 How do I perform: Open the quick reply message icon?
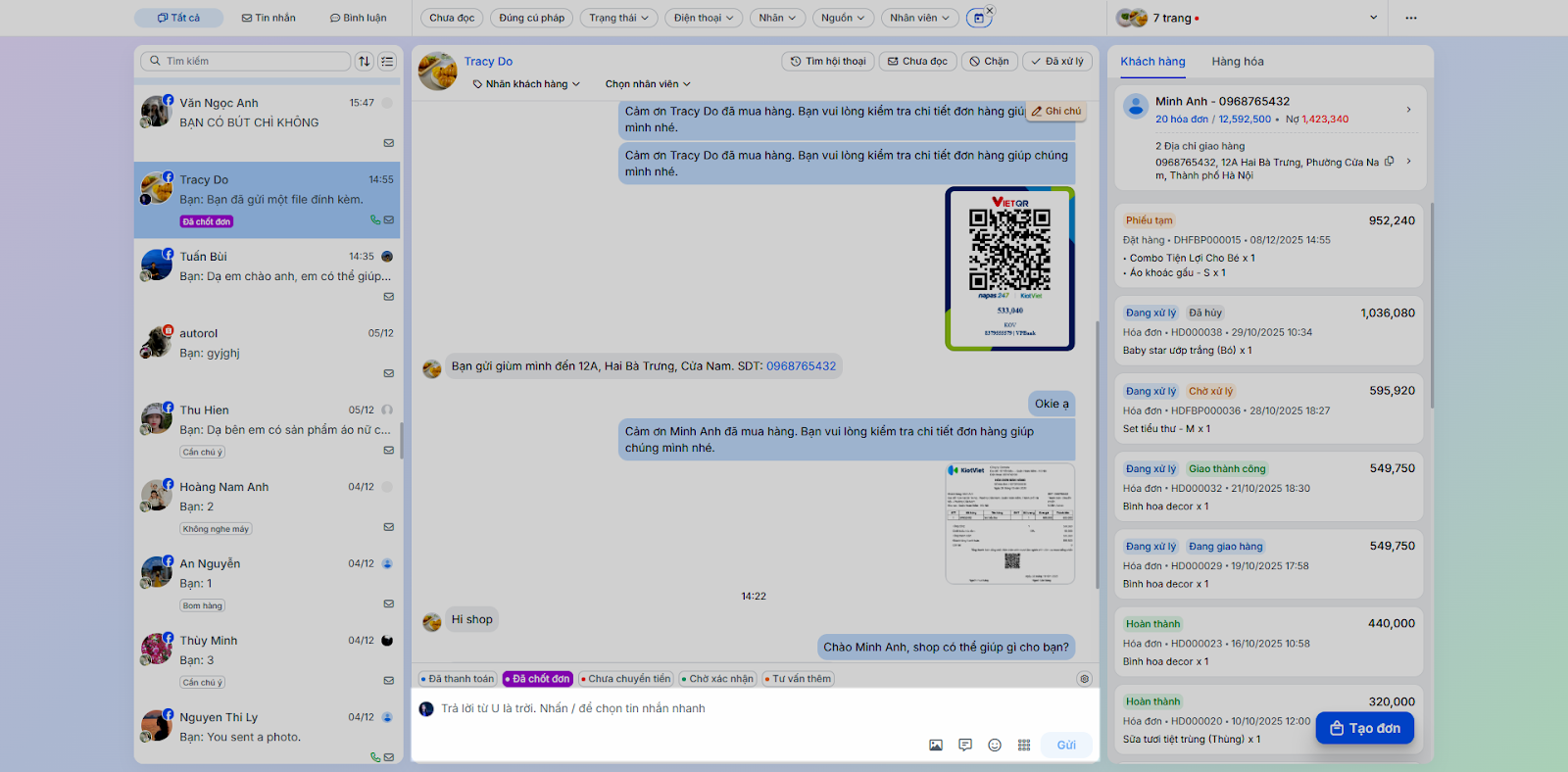[965, 746]
